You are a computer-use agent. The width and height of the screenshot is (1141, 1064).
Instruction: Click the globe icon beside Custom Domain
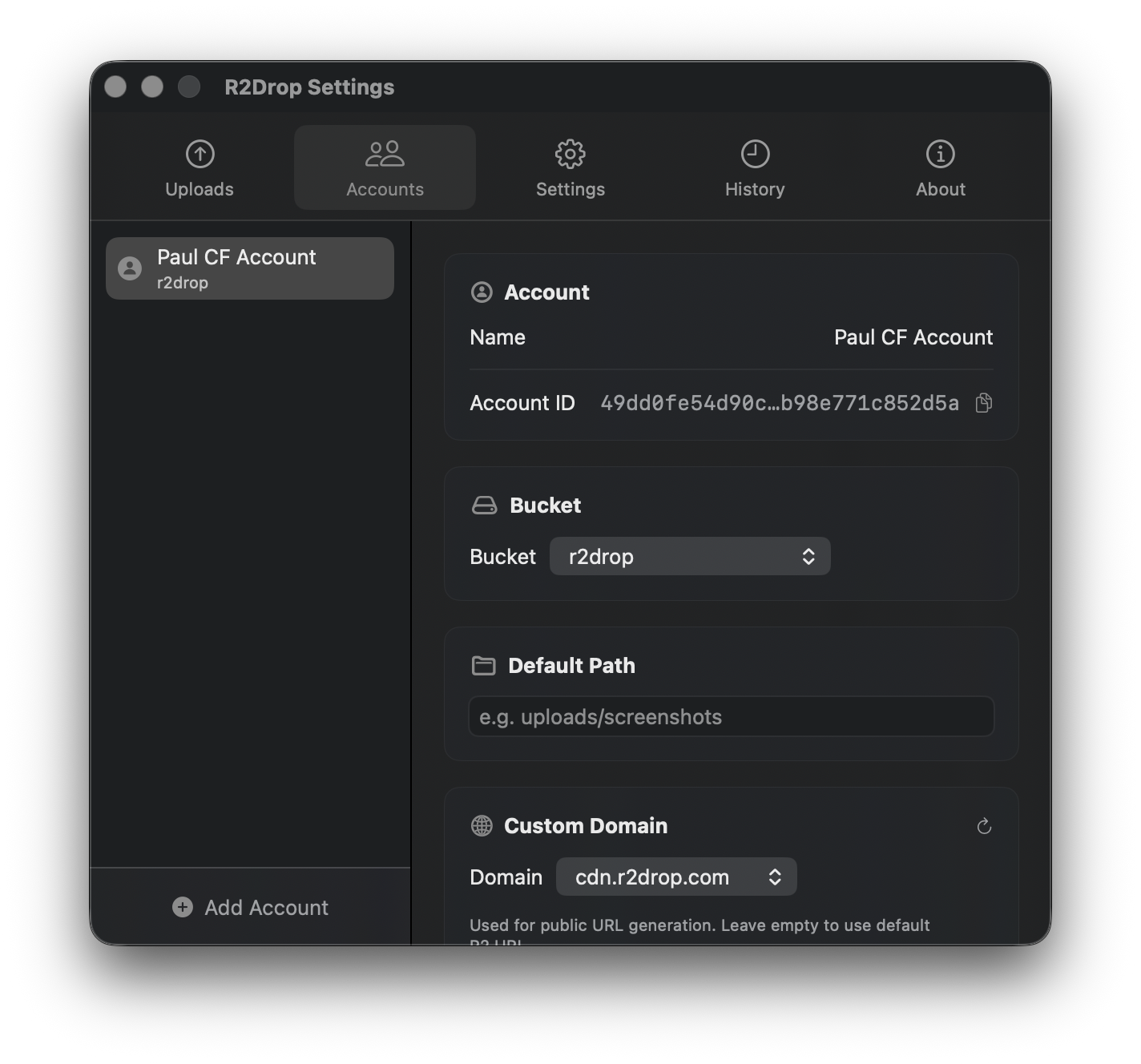coord(482,825)
